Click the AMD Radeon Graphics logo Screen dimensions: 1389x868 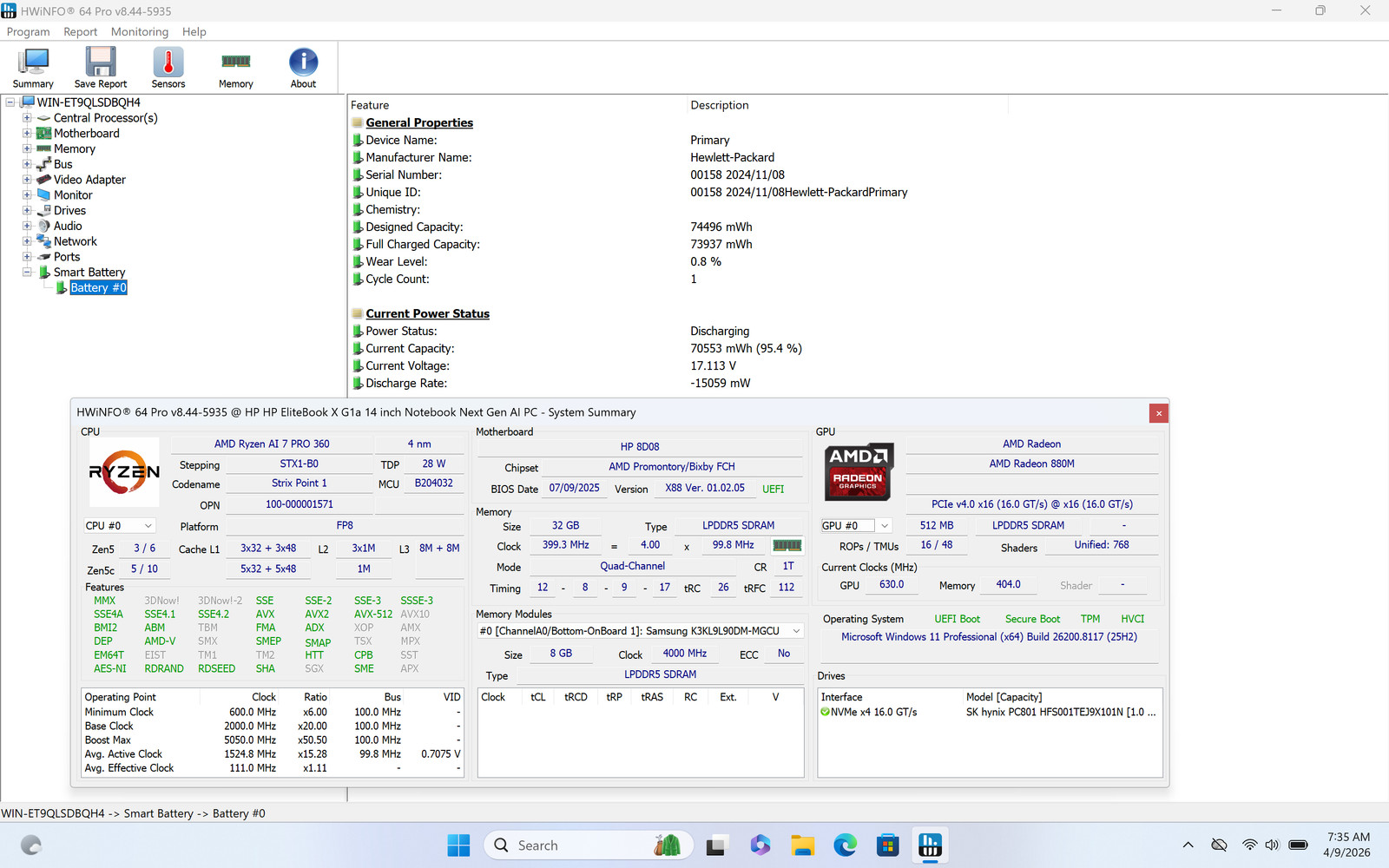858,470
